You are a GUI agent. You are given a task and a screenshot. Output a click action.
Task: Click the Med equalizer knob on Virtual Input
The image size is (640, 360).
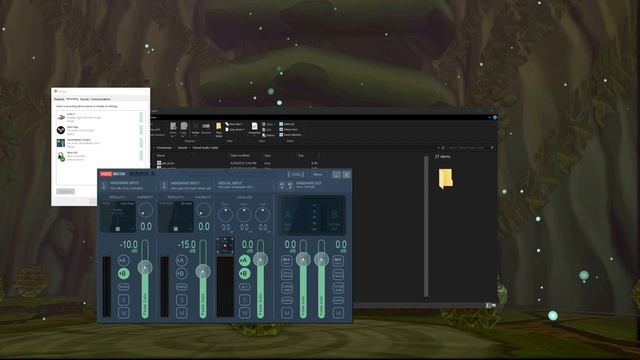244,214
